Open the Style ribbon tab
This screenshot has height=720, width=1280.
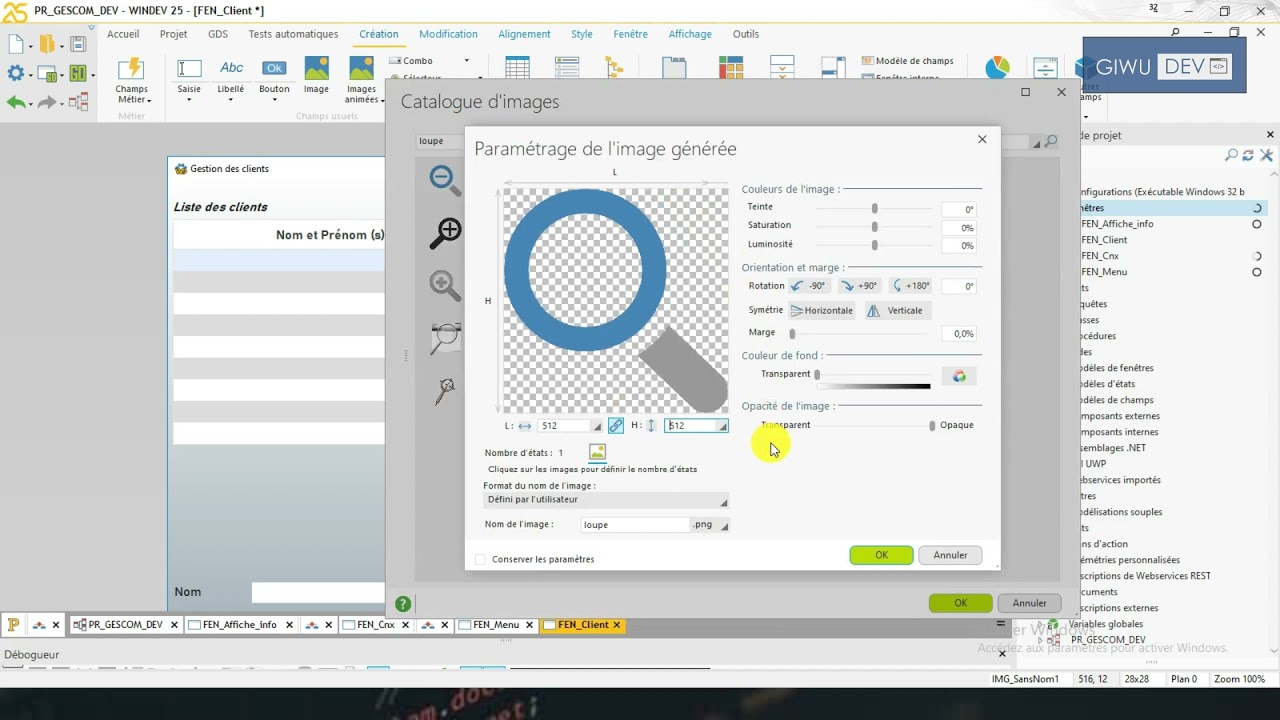[x=582, y=34]
